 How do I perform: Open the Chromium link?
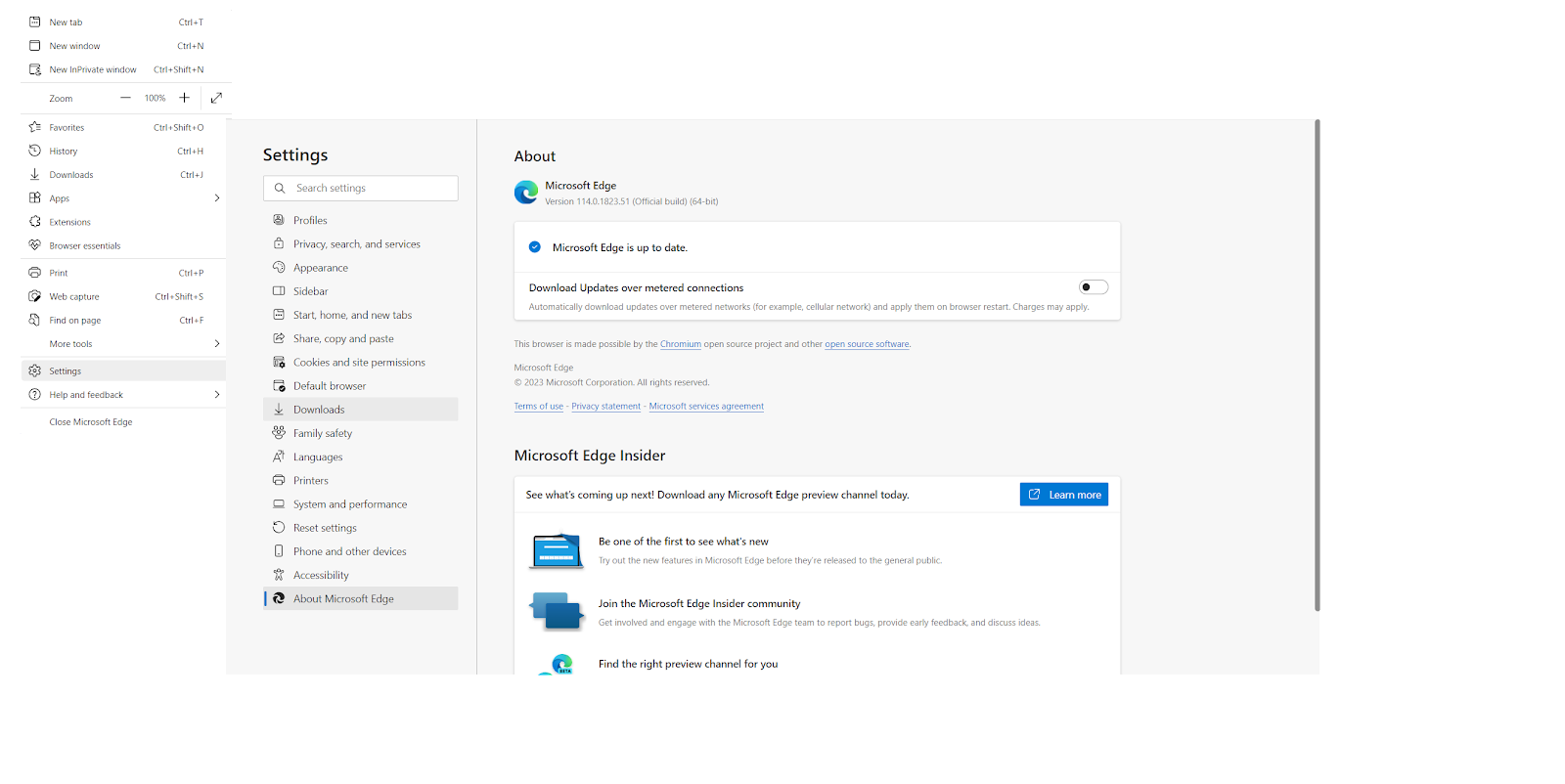(x=680, y=344)
